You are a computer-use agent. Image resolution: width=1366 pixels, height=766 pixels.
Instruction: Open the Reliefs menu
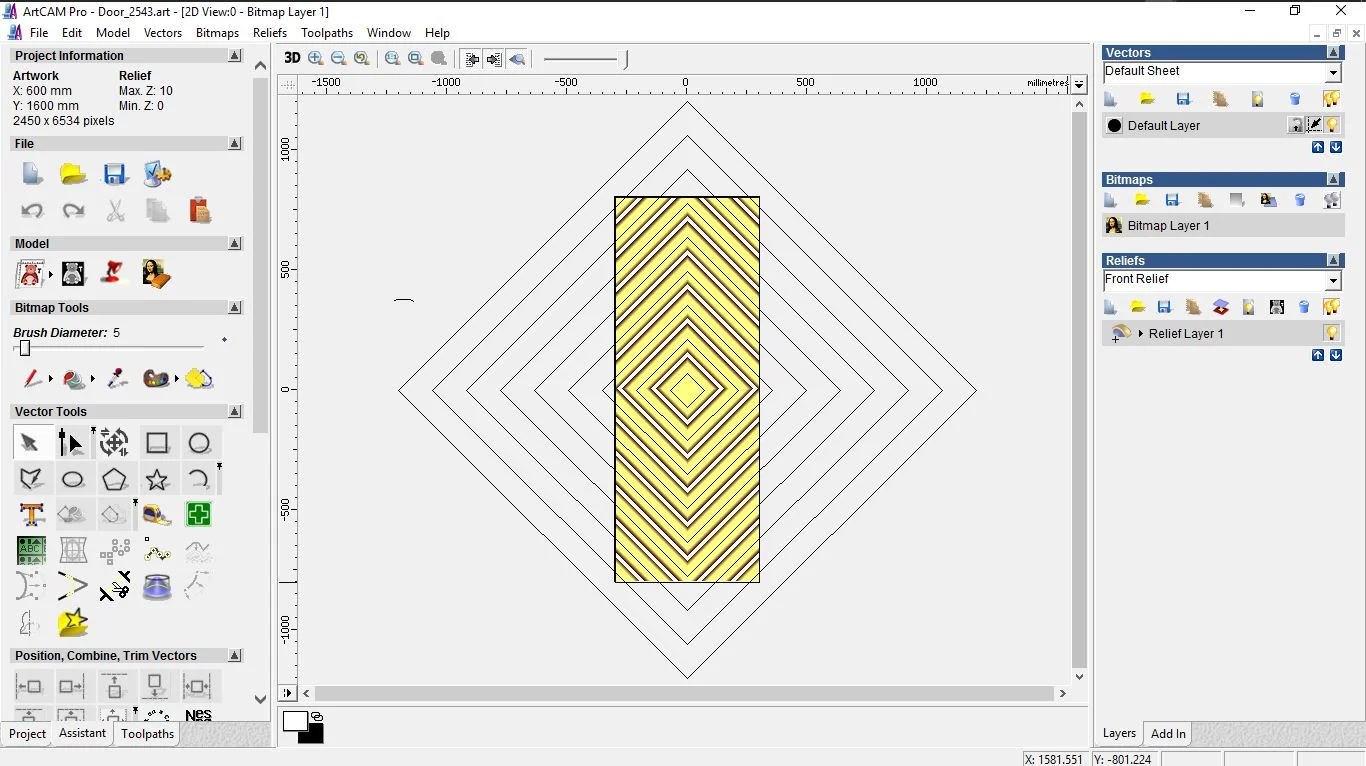[x=270, y=33]
